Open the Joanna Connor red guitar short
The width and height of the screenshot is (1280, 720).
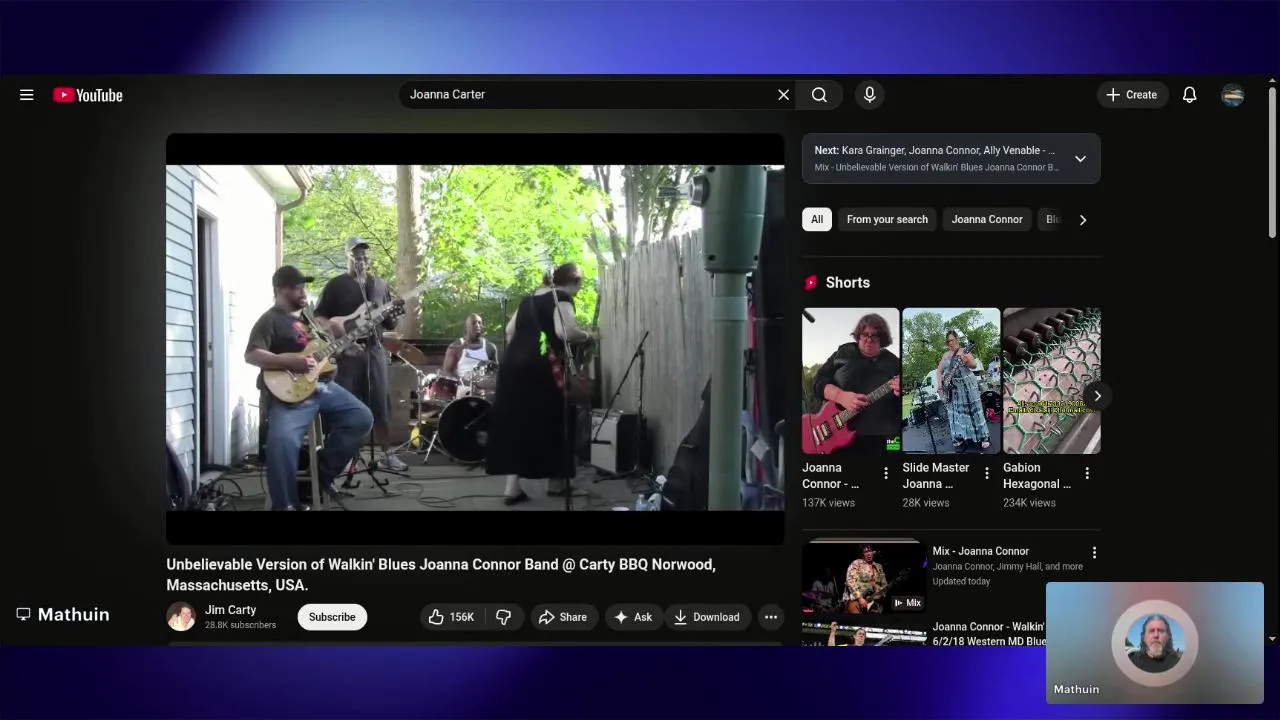tap(850, 381)
